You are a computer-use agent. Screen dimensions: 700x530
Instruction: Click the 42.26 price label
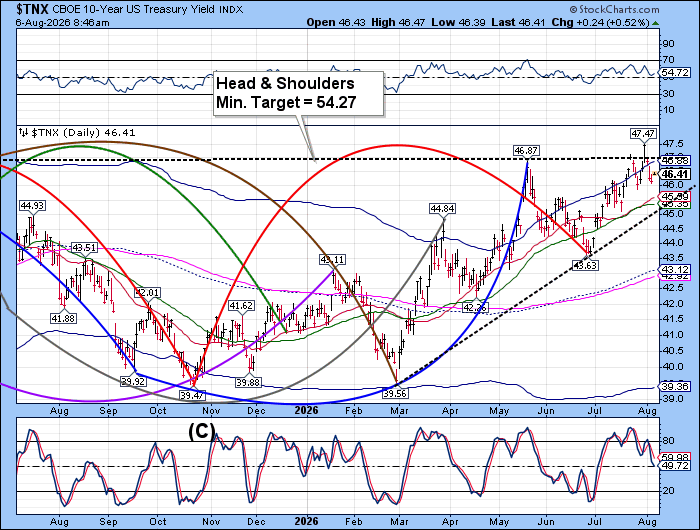(x=475, y=308)
